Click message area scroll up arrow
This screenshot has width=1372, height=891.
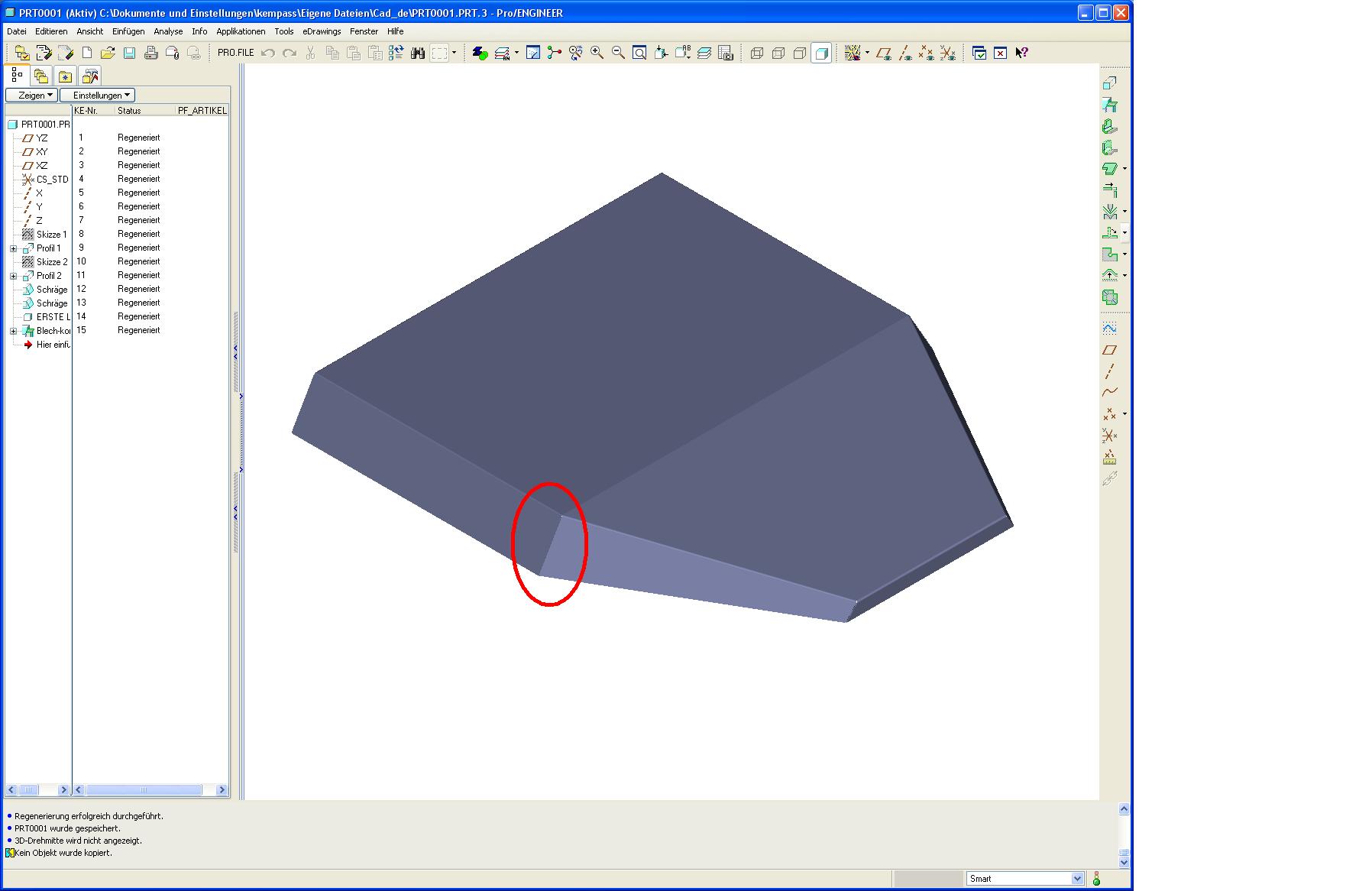point(1124,808)
